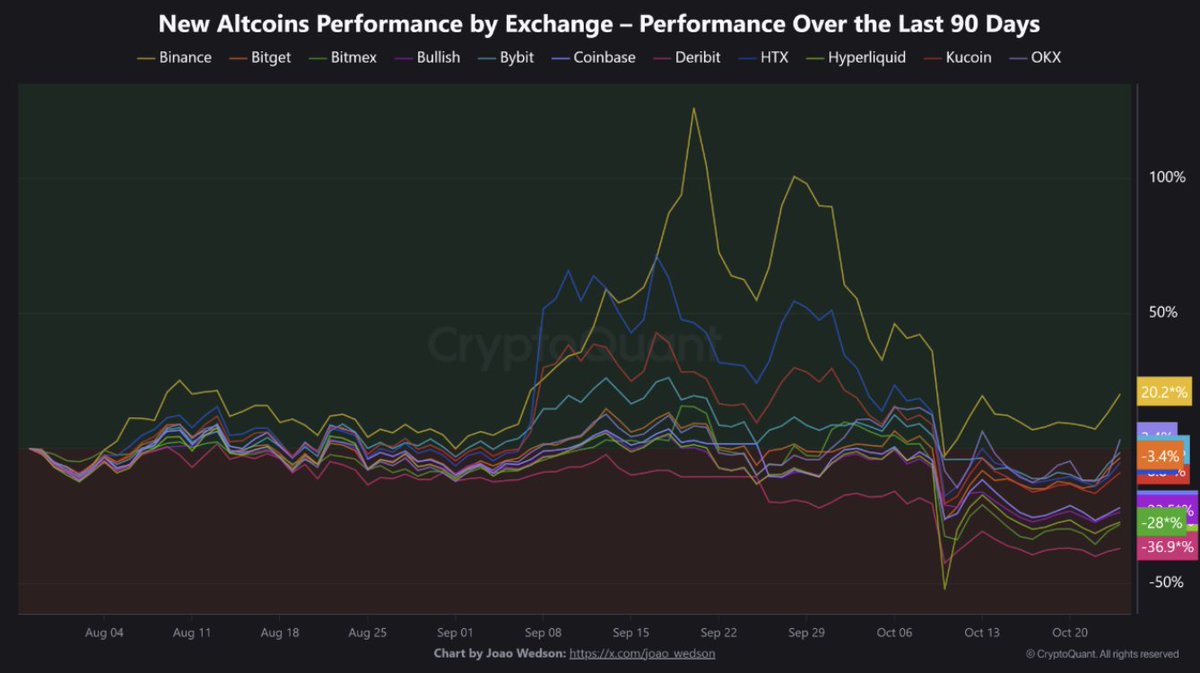Image resolution: width=1200 pixels, height=673 pixels.
Task: Toggle the Bitmex legend entry
Action: click(x=356, y=57)
